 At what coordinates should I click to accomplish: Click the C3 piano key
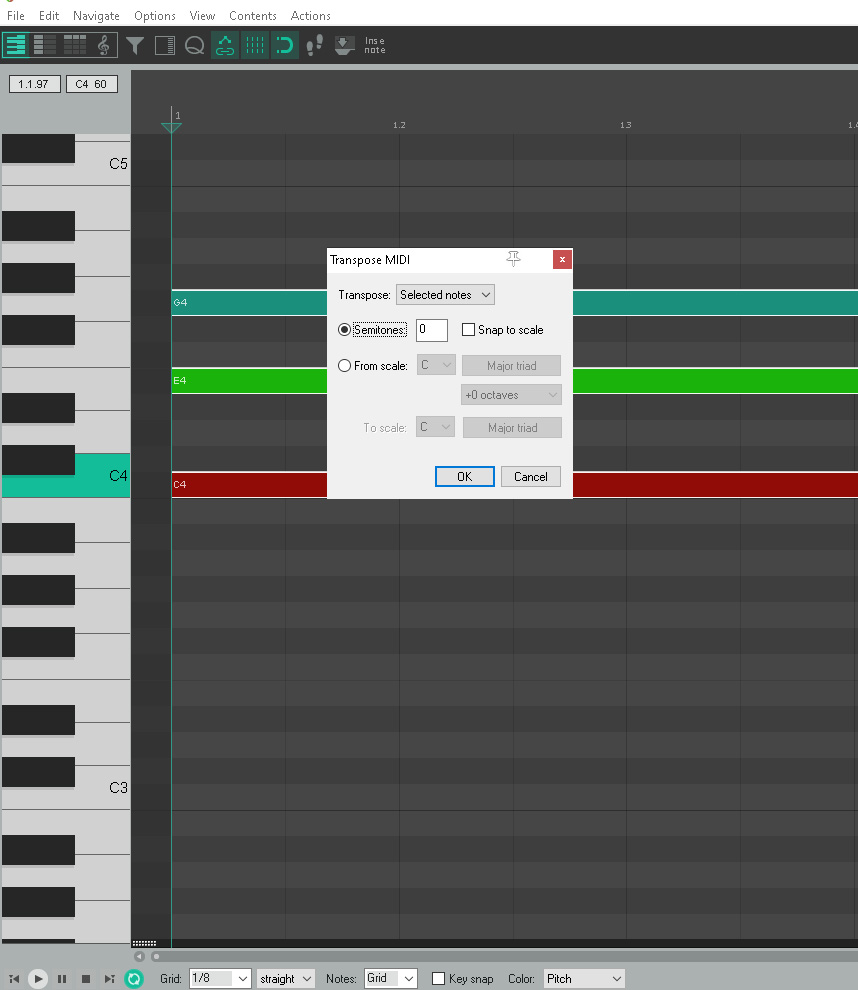pos(101,788)
